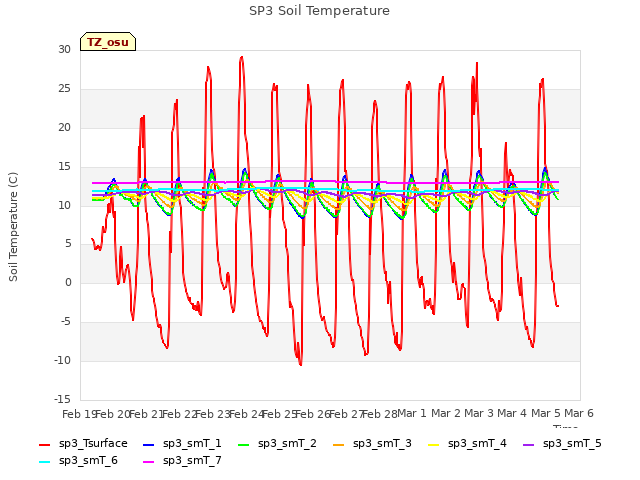Screen dimensions: 640x480
Task: Select the sp3_smT_4 legend label
Action: [x=477, y=444]
